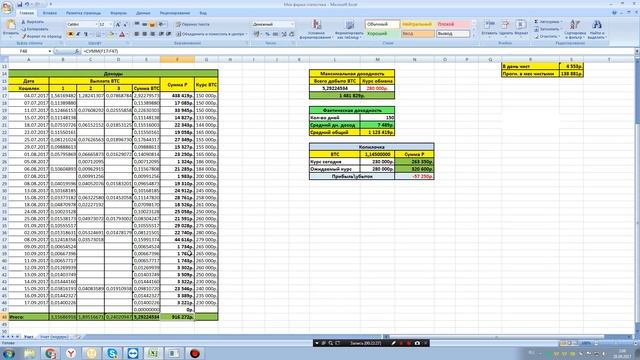
Task: Open the Formulas ribbon tab
Action: [119, 13]
